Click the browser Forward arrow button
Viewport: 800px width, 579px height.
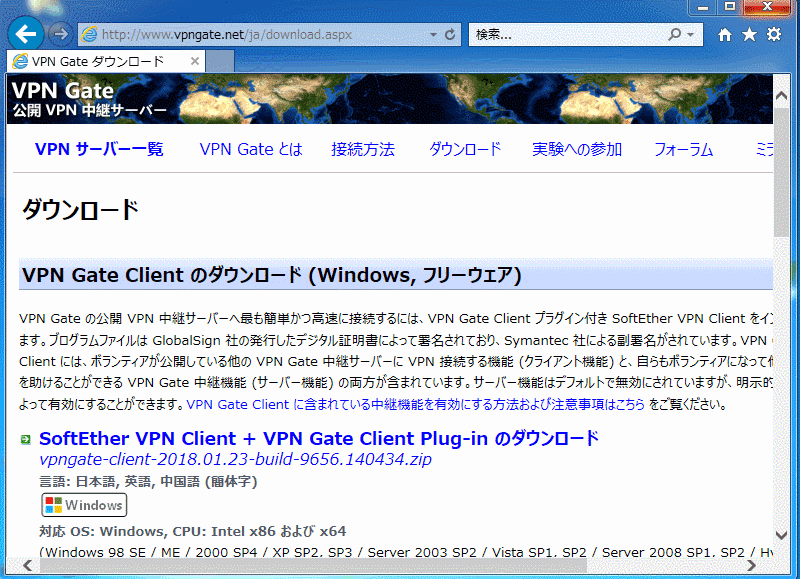[60, 34]
